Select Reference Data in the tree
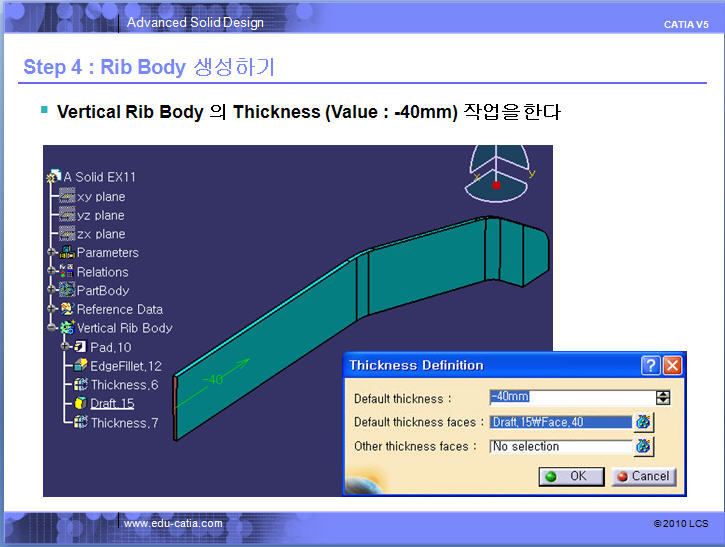 click(119, 310)
